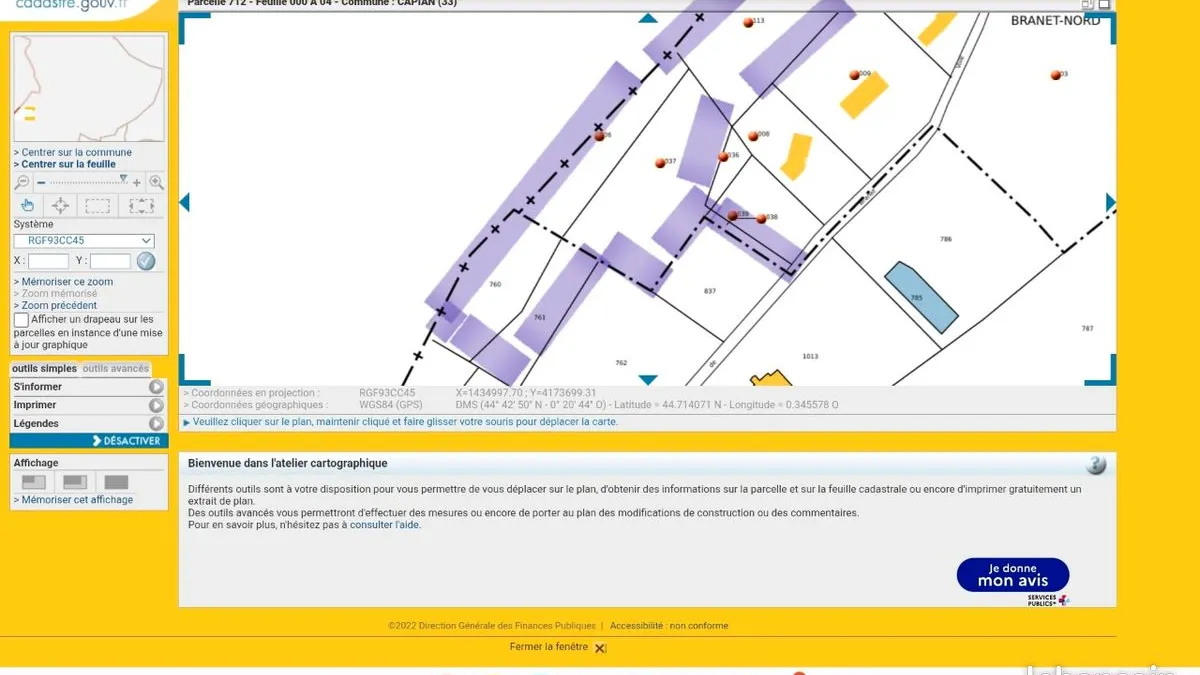Choose the first Affichage layout icon

(x=34, y=483)
